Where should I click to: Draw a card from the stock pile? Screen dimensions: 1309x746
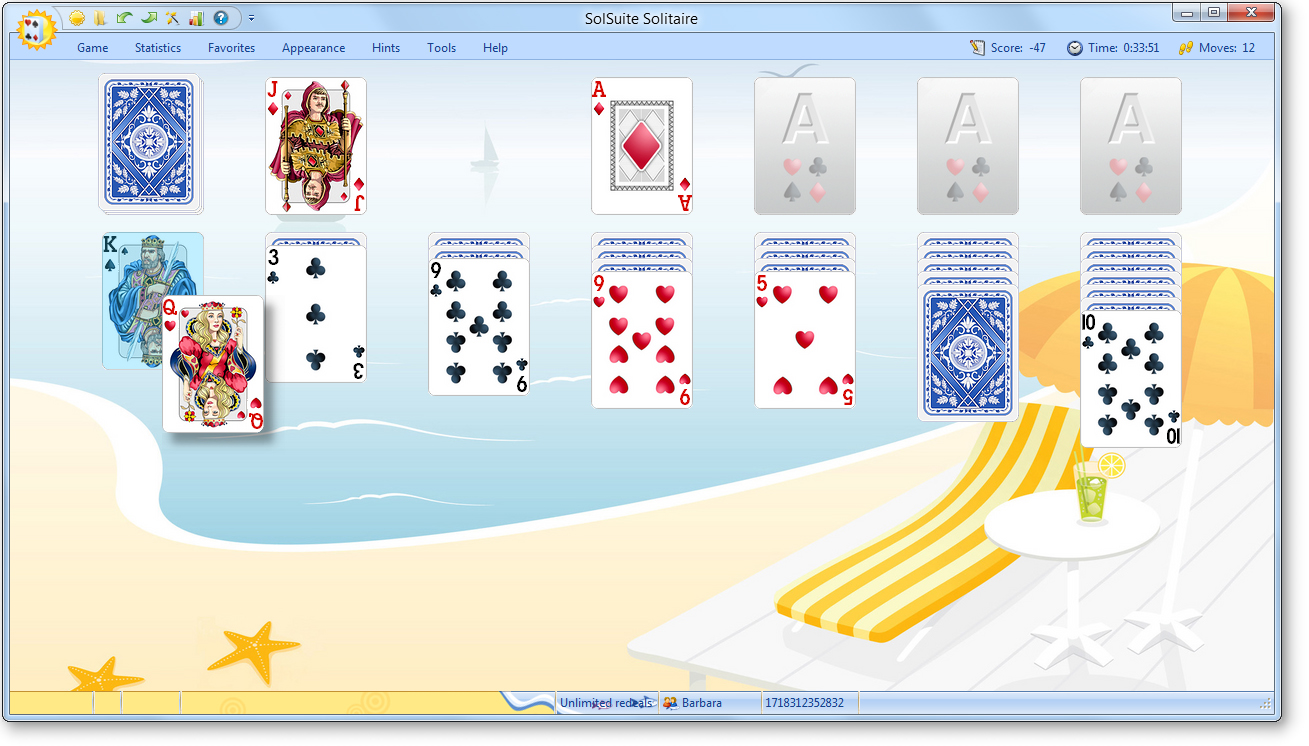point(150,143)
